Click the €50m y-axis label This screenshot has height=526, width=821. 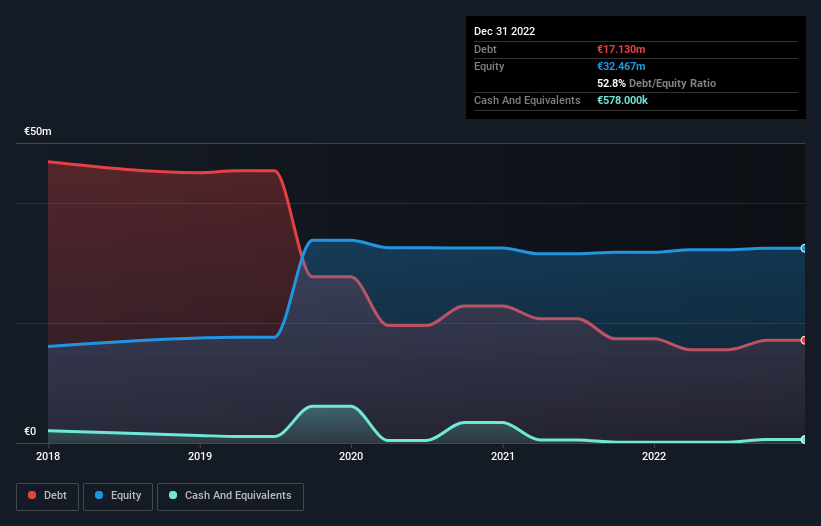tap(38, 131)
